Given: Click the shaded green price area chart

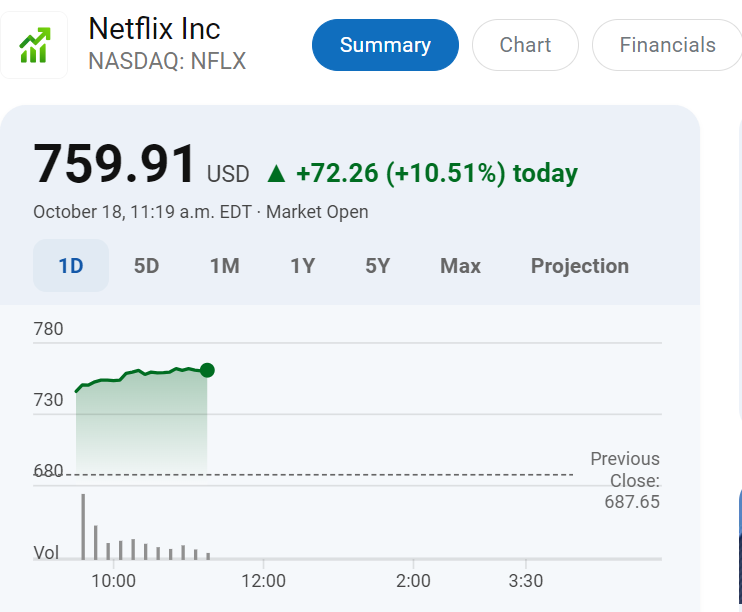Looking at the screenshot, I should [x=140, y=420].
